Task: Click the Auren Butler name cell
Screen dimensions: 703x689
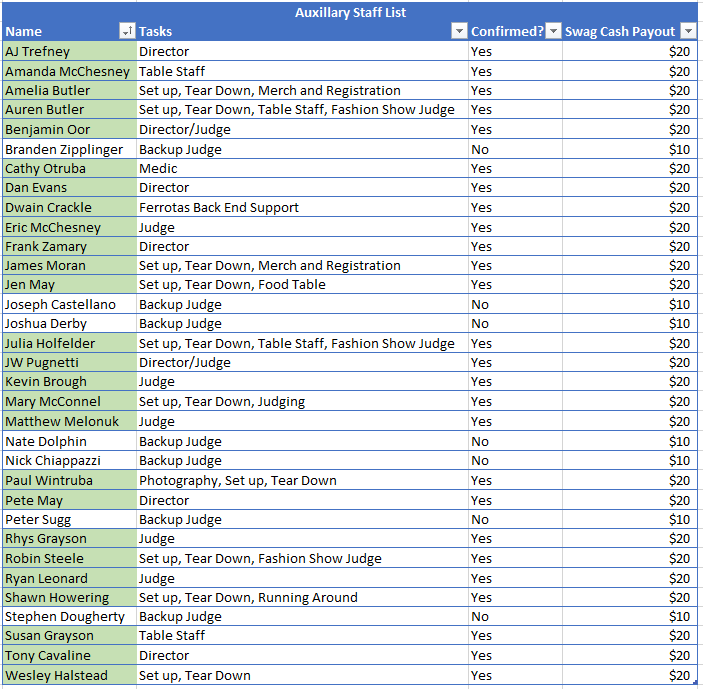Action: (69, 109)
